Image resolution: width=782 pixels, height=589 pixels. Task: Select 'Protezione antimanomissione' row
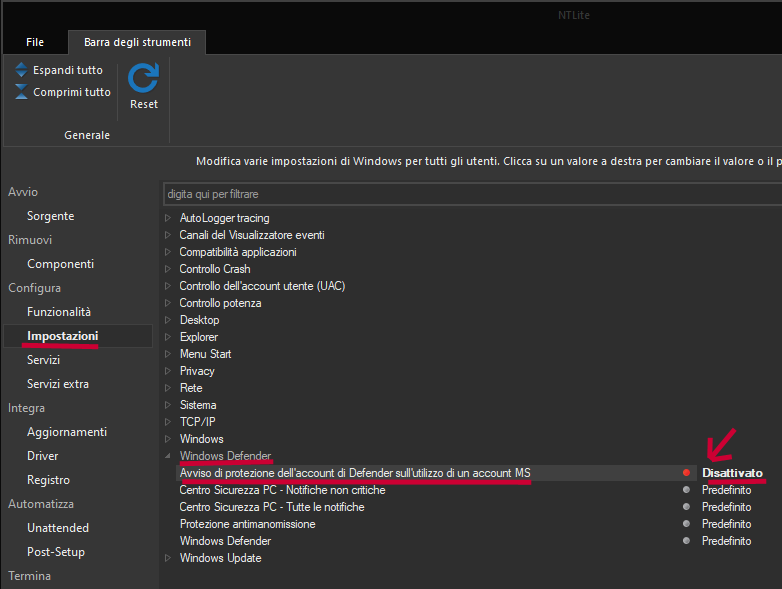tap(247, 524)
